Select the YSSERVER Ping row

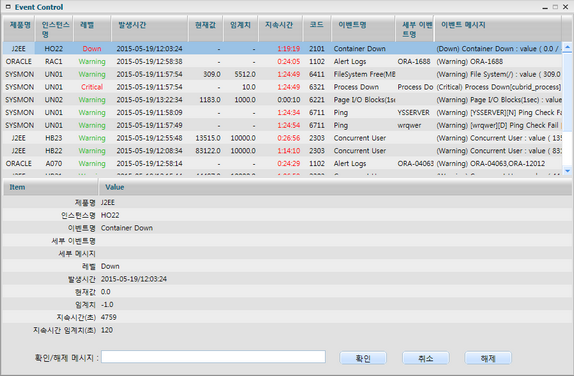[282, 112]
